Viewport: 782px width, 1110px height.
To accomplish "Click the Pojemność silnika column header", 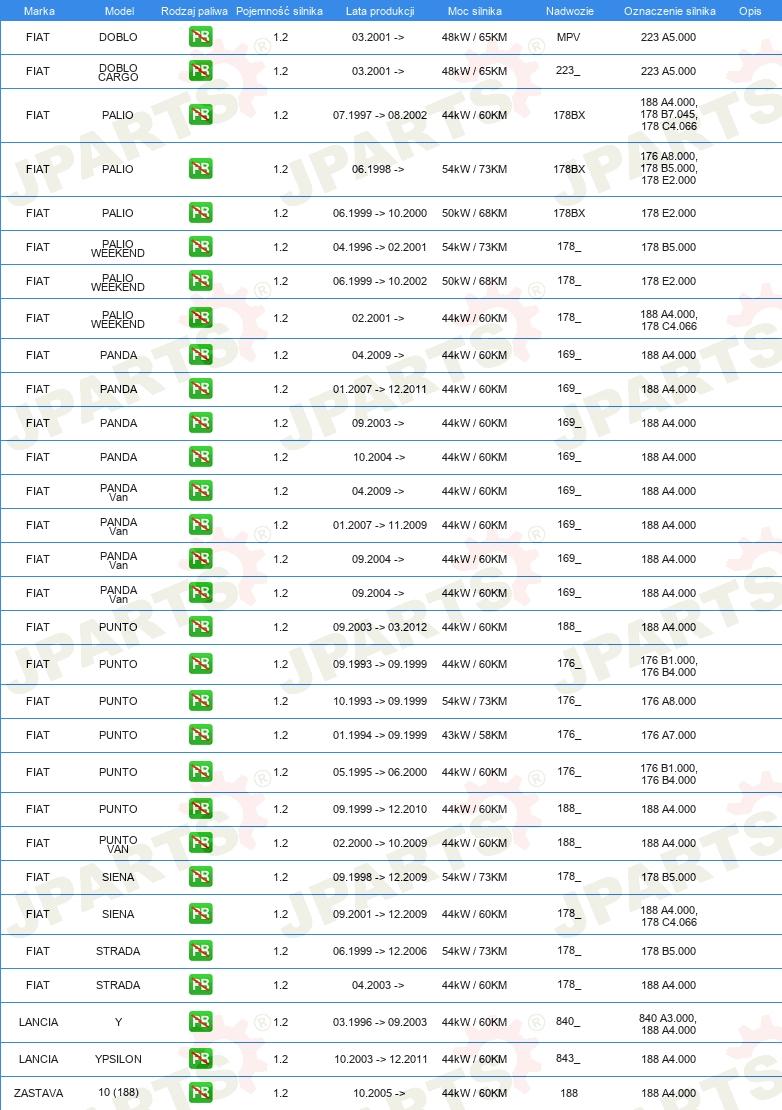I will coord(280,11).
